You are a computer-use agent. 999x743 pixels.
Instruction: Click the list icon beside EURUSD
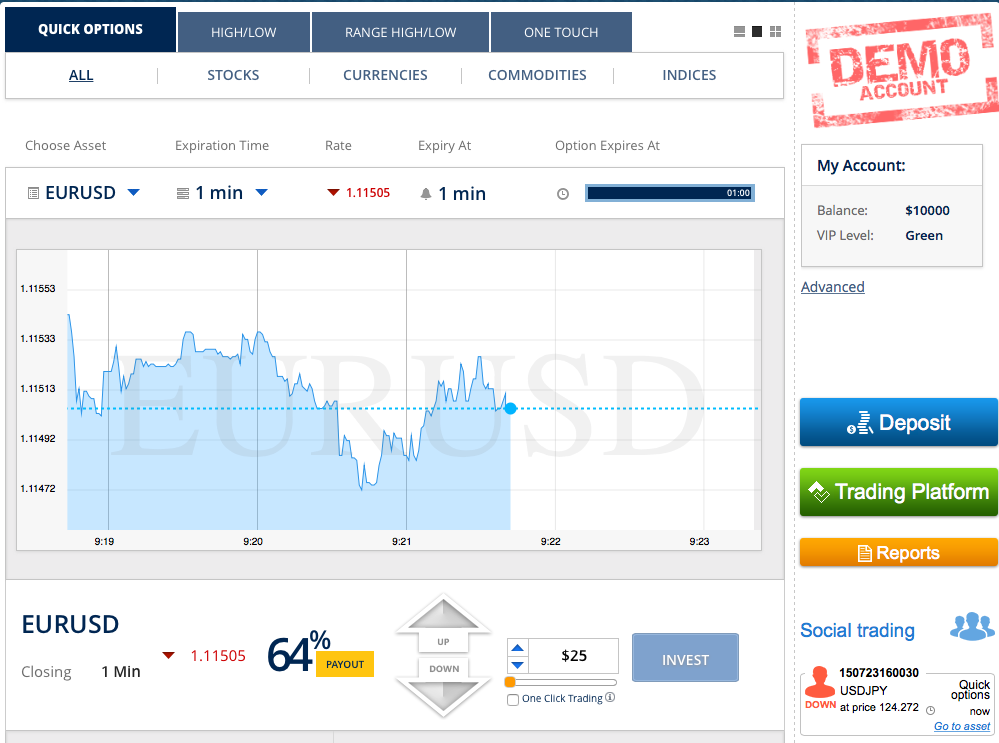[33, 193]
